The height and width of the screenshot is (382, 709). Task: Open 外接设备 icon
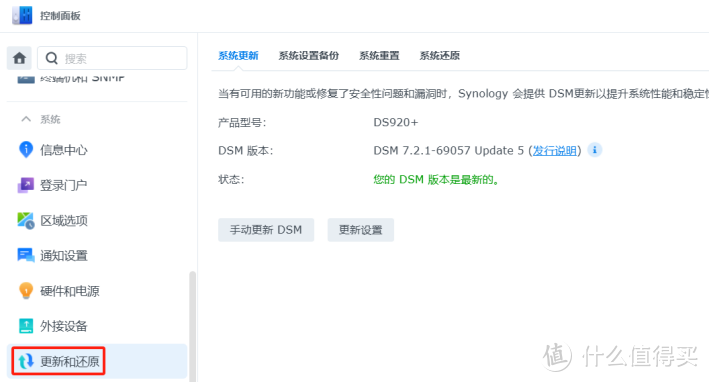[x=26, y=326]
